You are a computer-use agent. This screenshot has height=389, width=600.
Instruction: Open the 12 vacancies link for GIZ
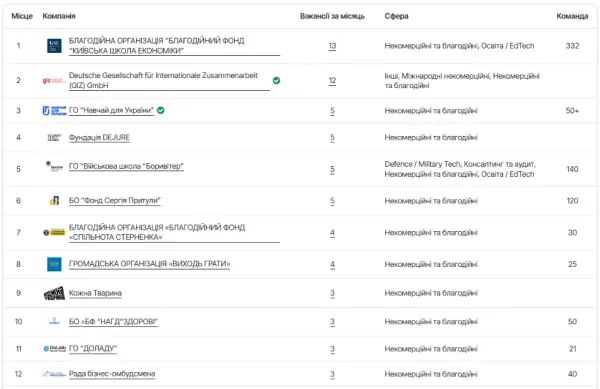click(332, 81)
